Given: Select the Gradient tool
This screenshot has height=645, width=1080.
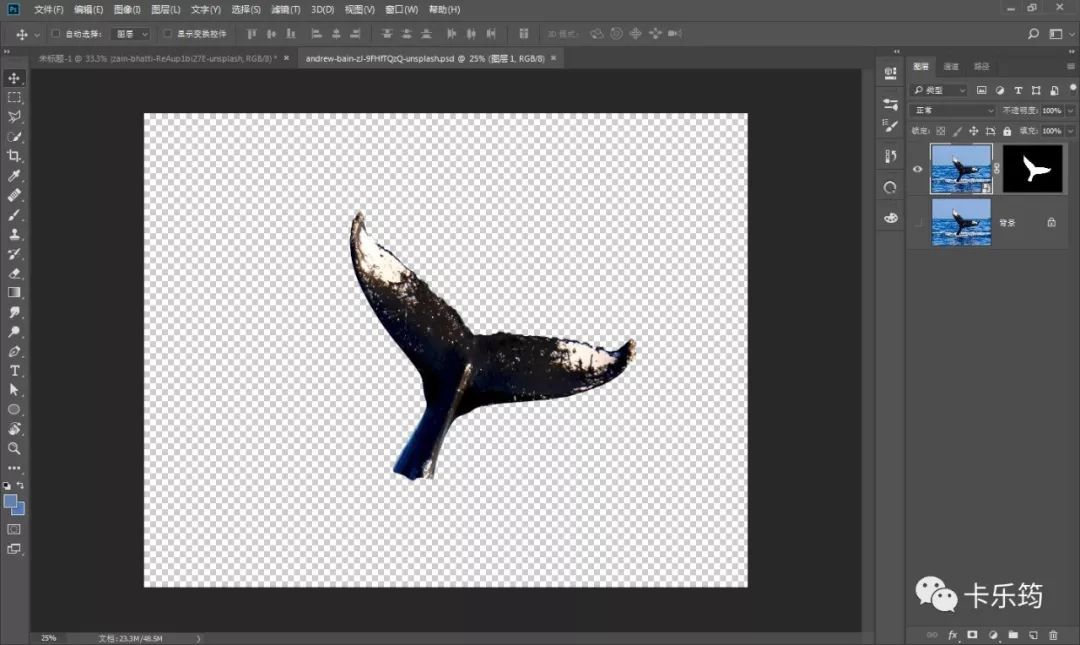Looking at the screenshot, I should tap(14, 292).
